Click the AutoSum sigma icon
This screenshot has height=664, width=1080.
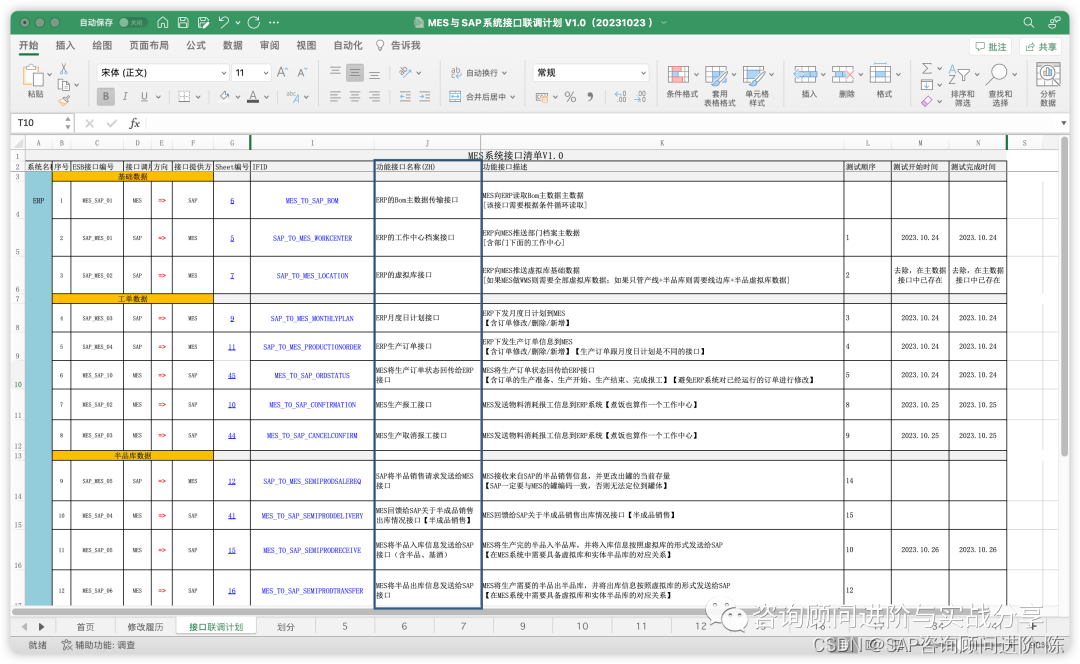tap(927, 68)
